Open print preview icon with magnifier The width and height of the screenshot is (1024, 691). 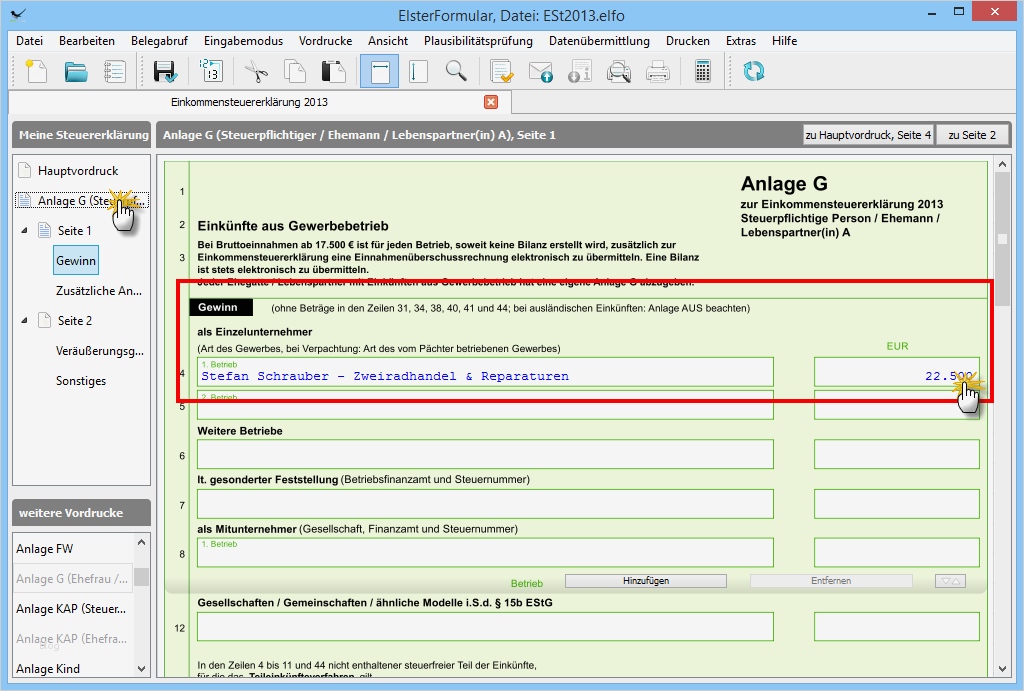[x=618, y=71]
